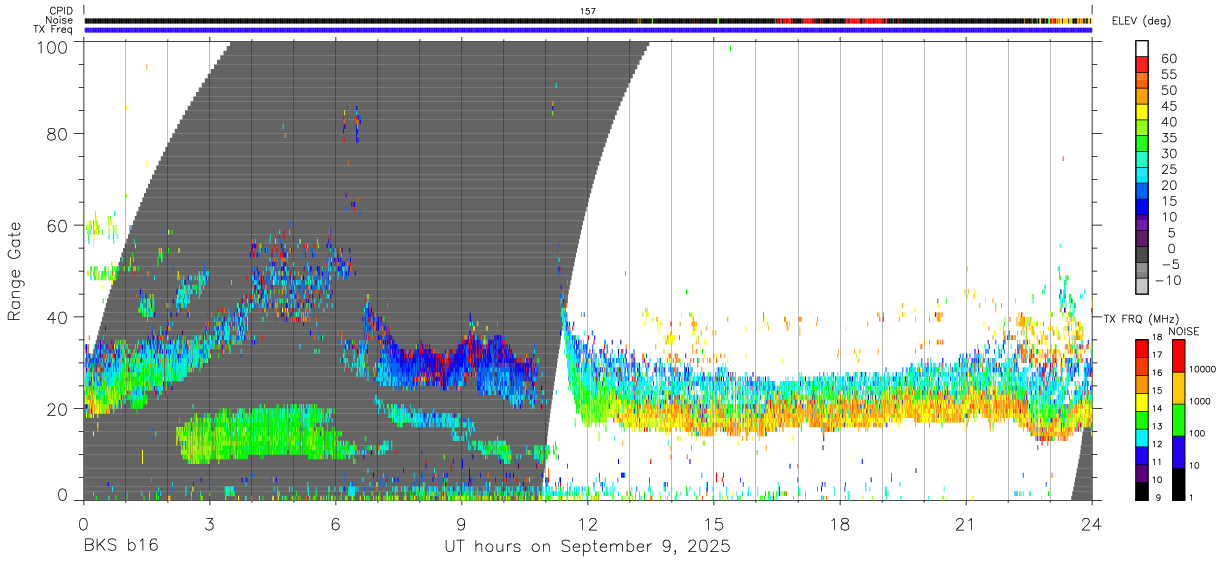Click the x-axis tick label '18'
The image size is (1228, 567).
click(839, 525)
